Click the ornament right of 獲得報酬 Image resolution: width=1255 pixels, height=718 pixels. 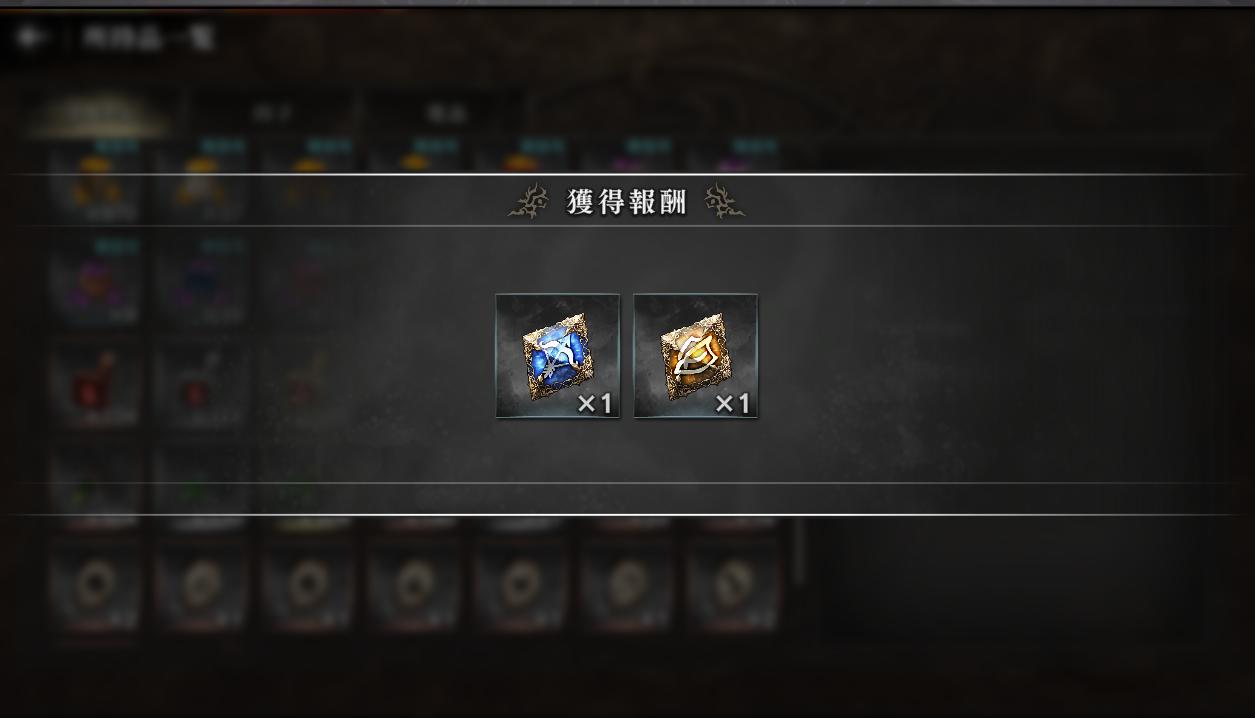725,202
